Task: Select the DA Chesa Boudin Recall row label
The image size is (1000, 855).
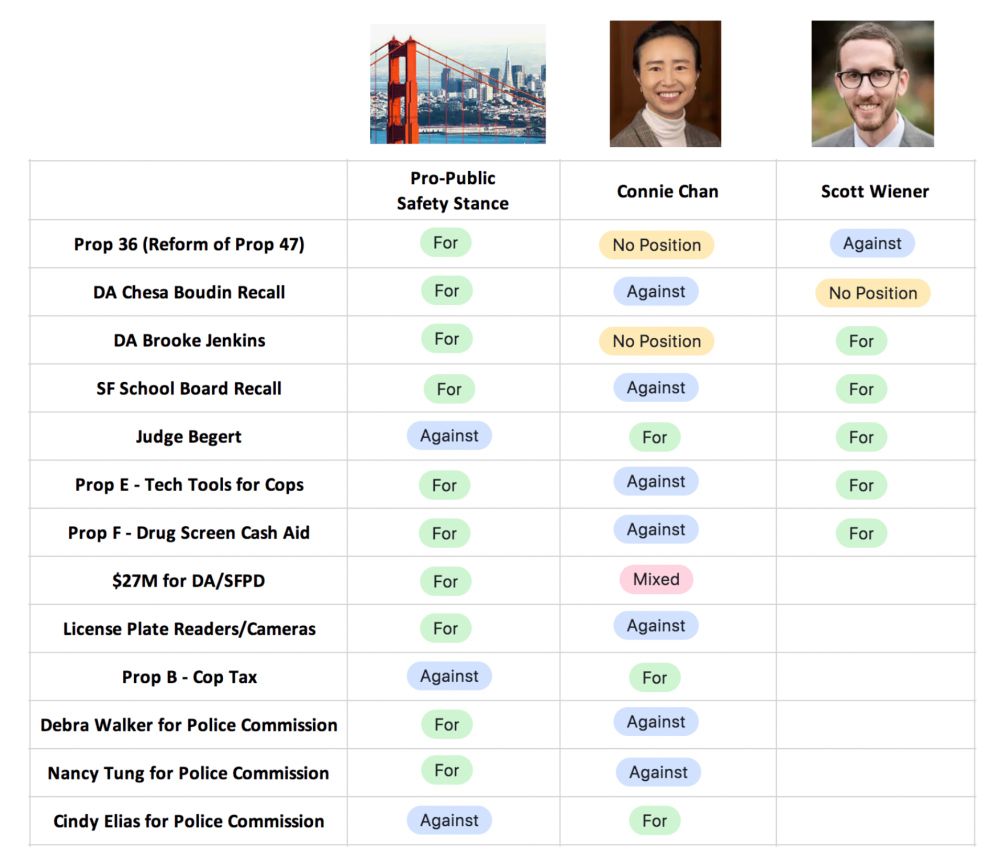Action: 189,292
